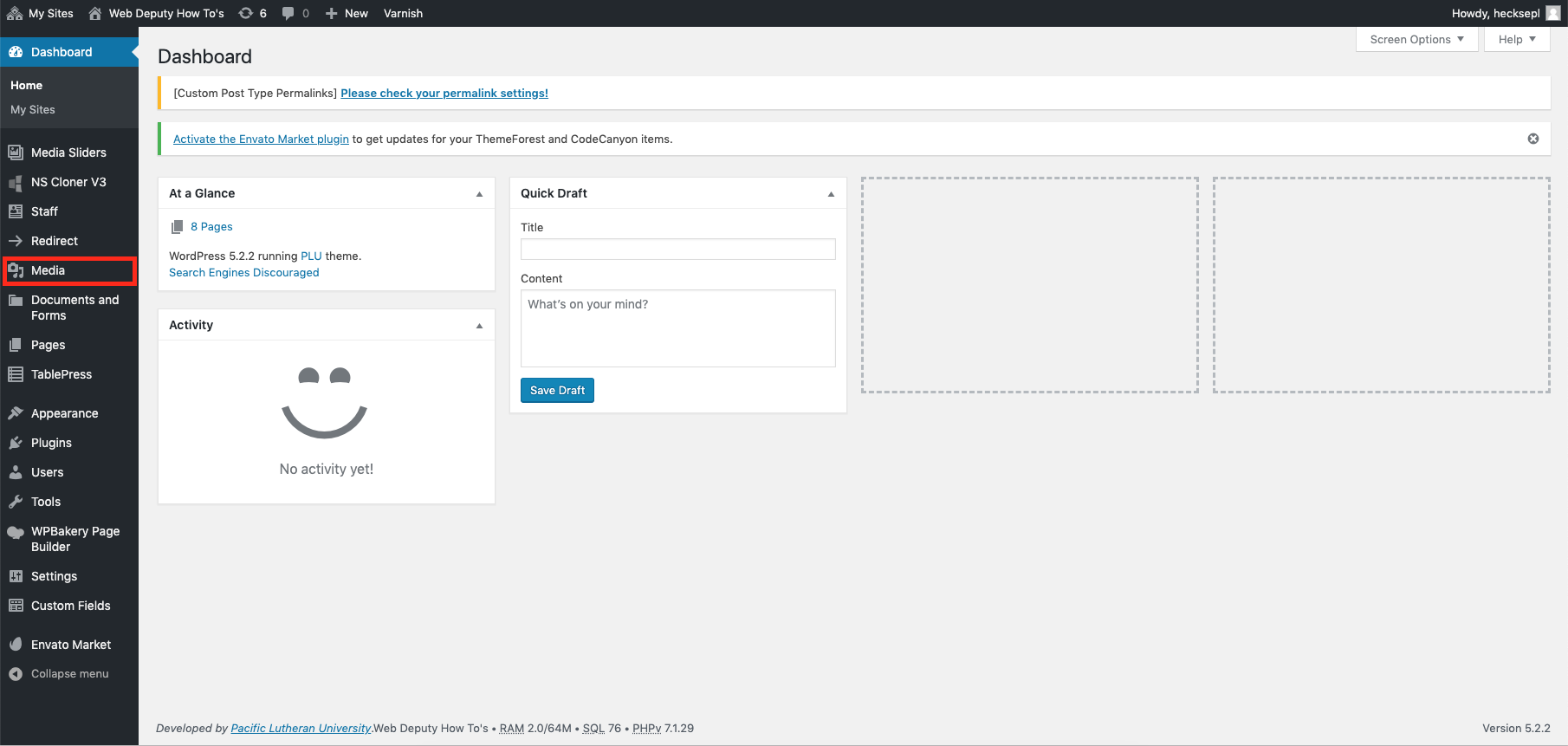Collapse the At a Glance widget
Viewport: 1568px width, 746px height.
[x=479, y=194]
